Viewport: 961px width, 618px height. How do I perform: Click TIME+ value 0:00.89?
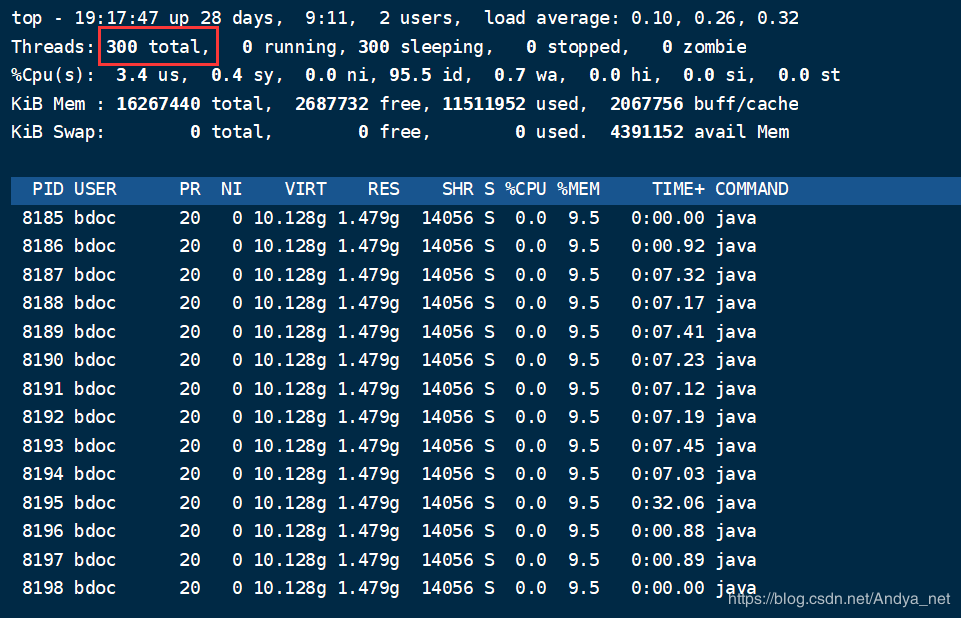point(668,560)
